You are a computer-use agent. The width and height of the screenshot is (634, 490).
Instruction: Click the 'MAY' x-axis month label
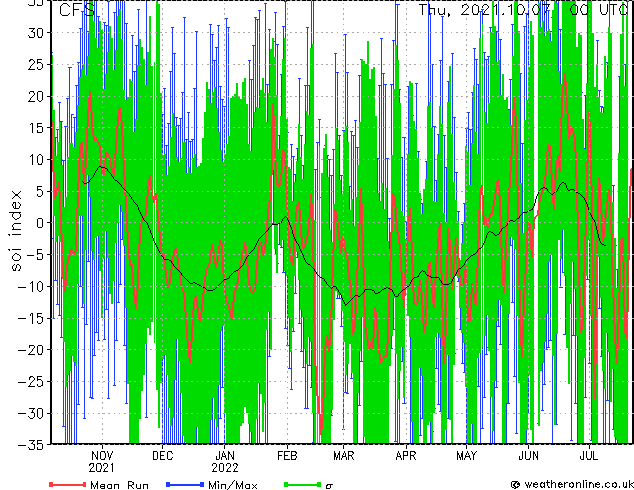coord(466,456)
